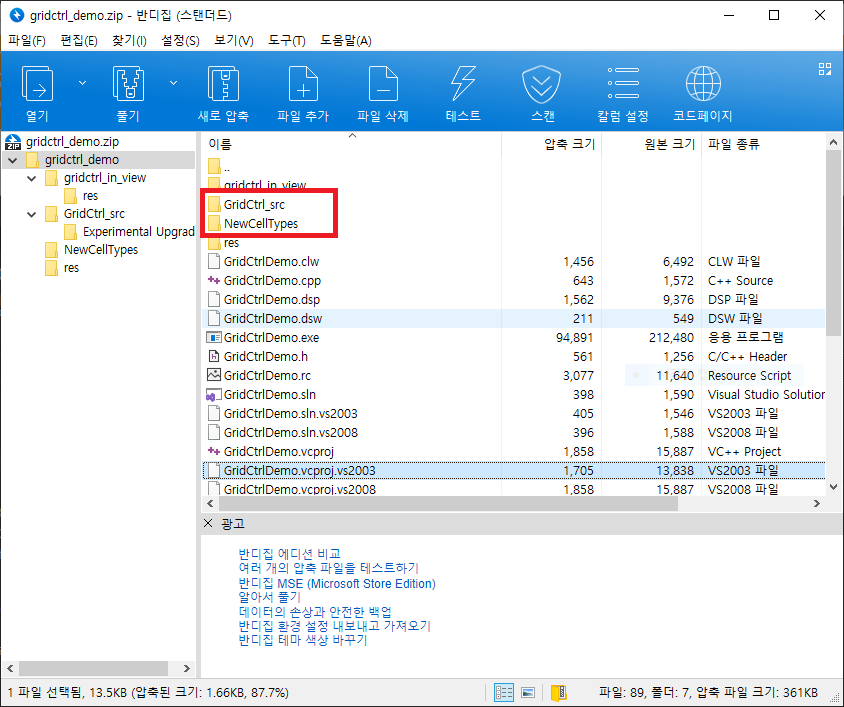This screenshot has width=844, height=707.
Task: Click the parent folder '..' icon
Action: point(214,166)
